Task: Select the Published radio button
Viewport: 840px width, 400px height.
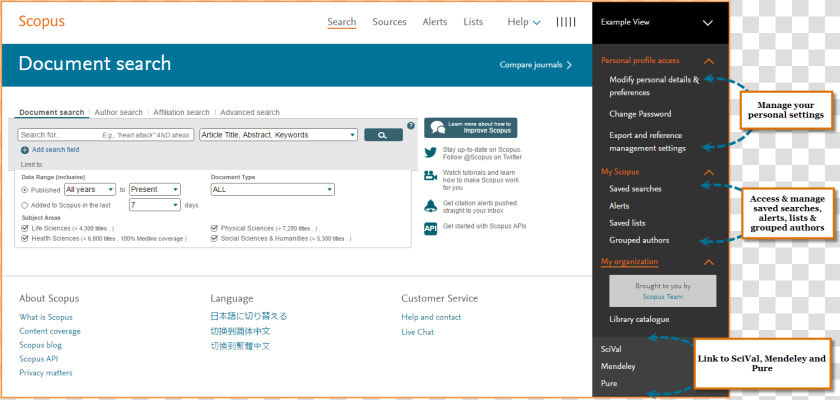Action: [25, 190]
